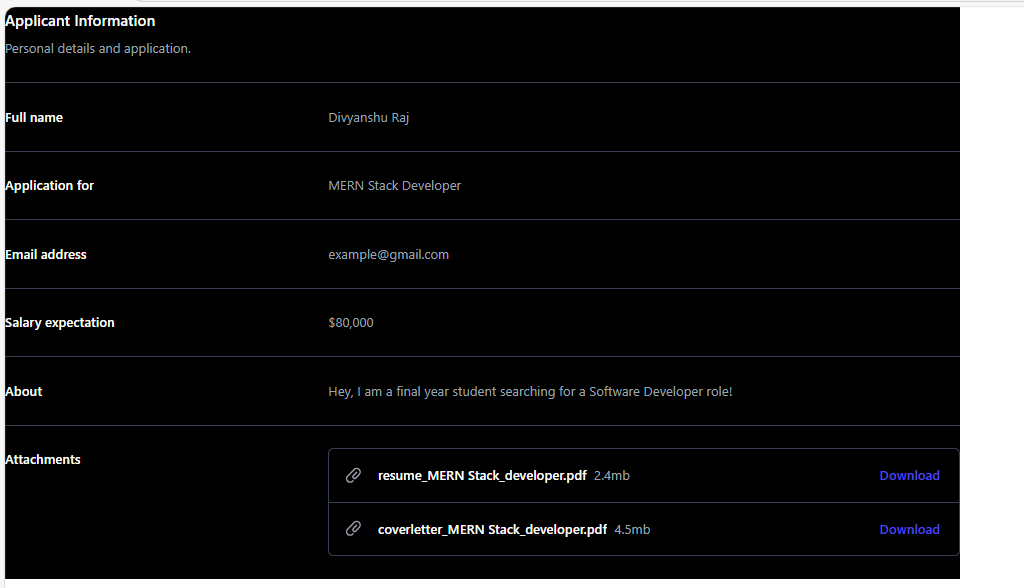Click the 4.5mb file size

[x=632, y=530]
